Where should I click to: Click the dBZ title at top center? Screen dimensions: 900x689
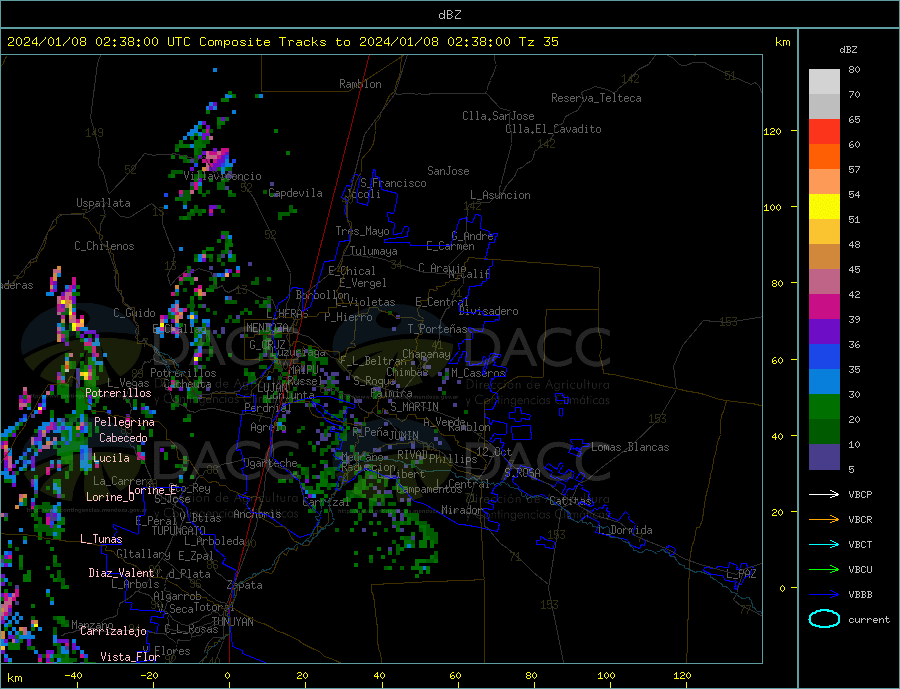(449, 15)
